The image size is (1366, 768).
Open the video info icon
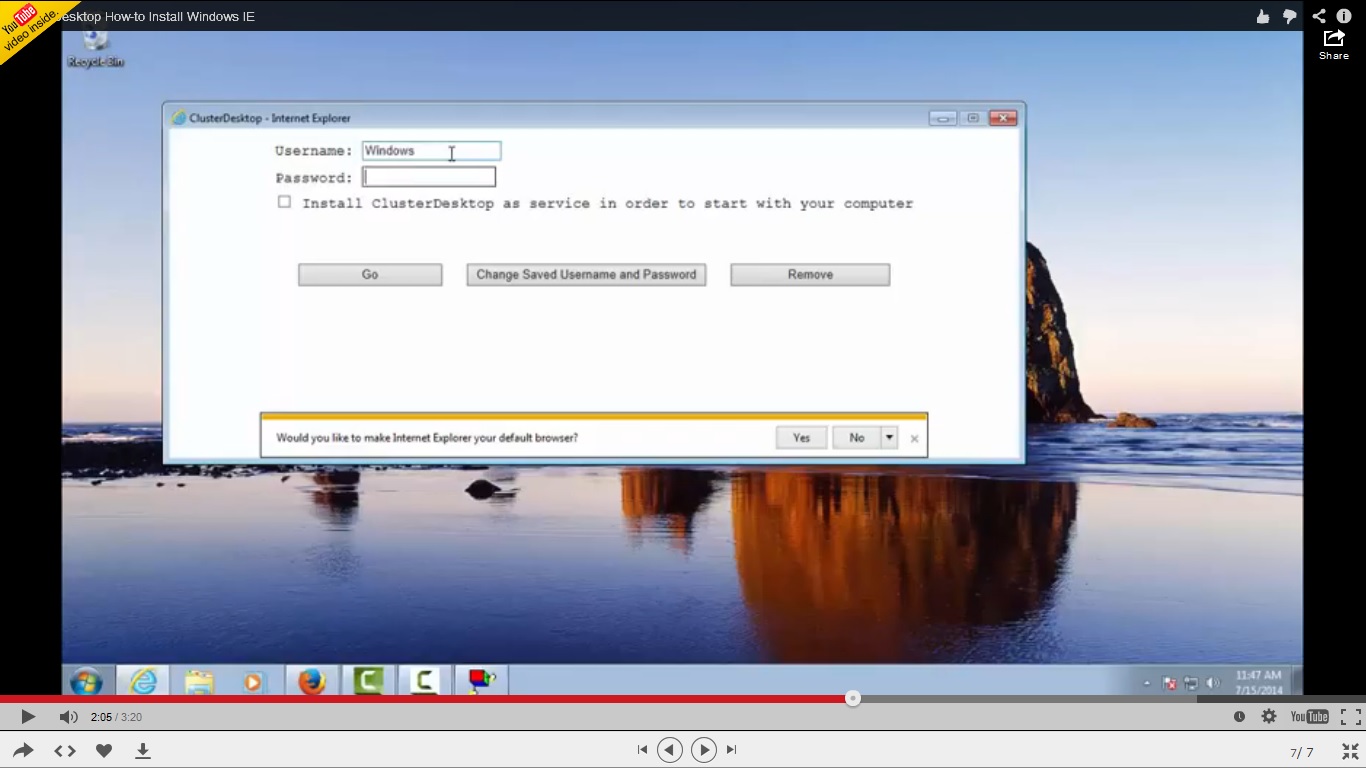(x=1344, y=16)
